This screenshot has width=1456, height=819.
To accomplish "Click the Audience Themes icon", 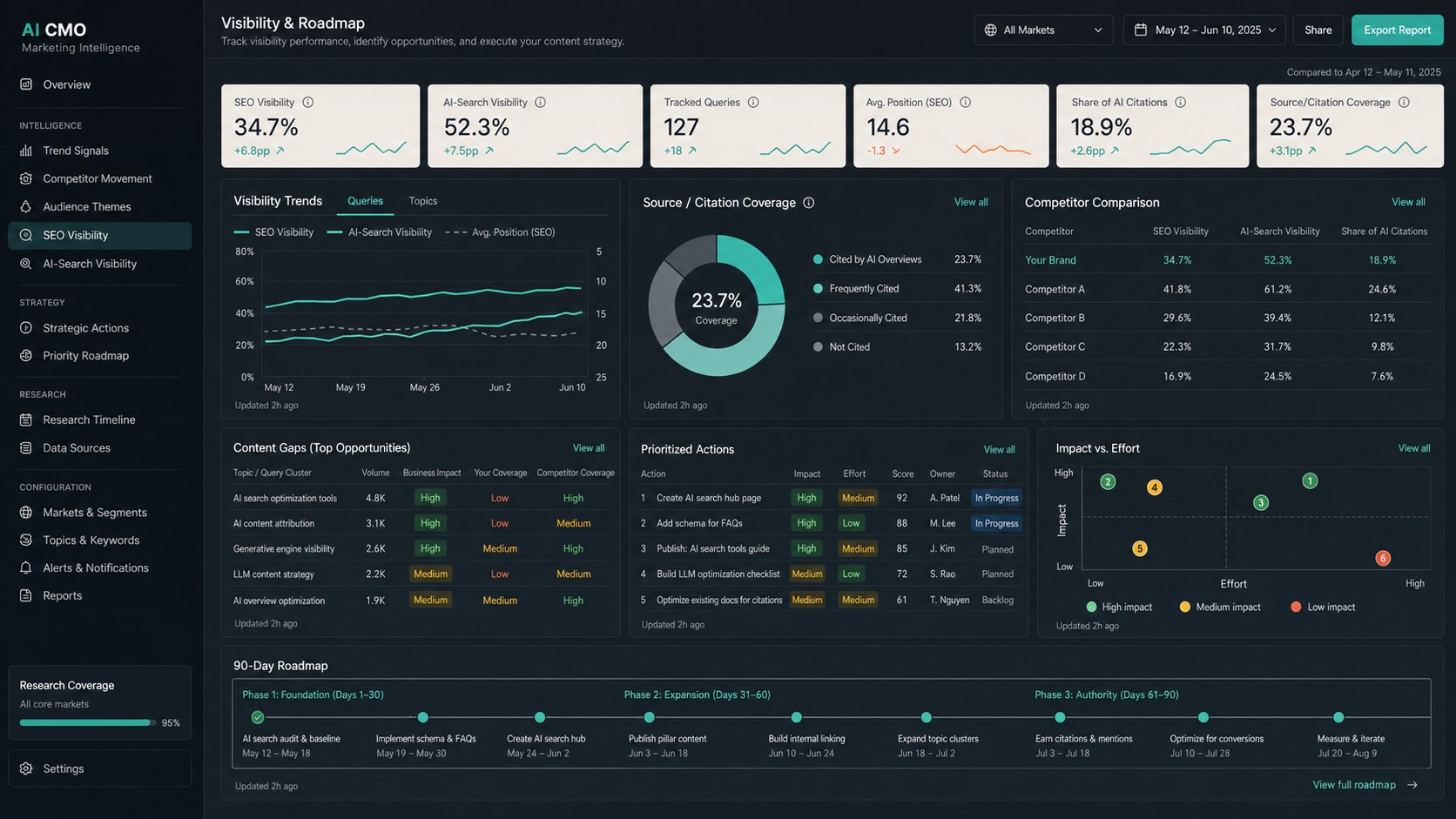I will tap(26, 206).
